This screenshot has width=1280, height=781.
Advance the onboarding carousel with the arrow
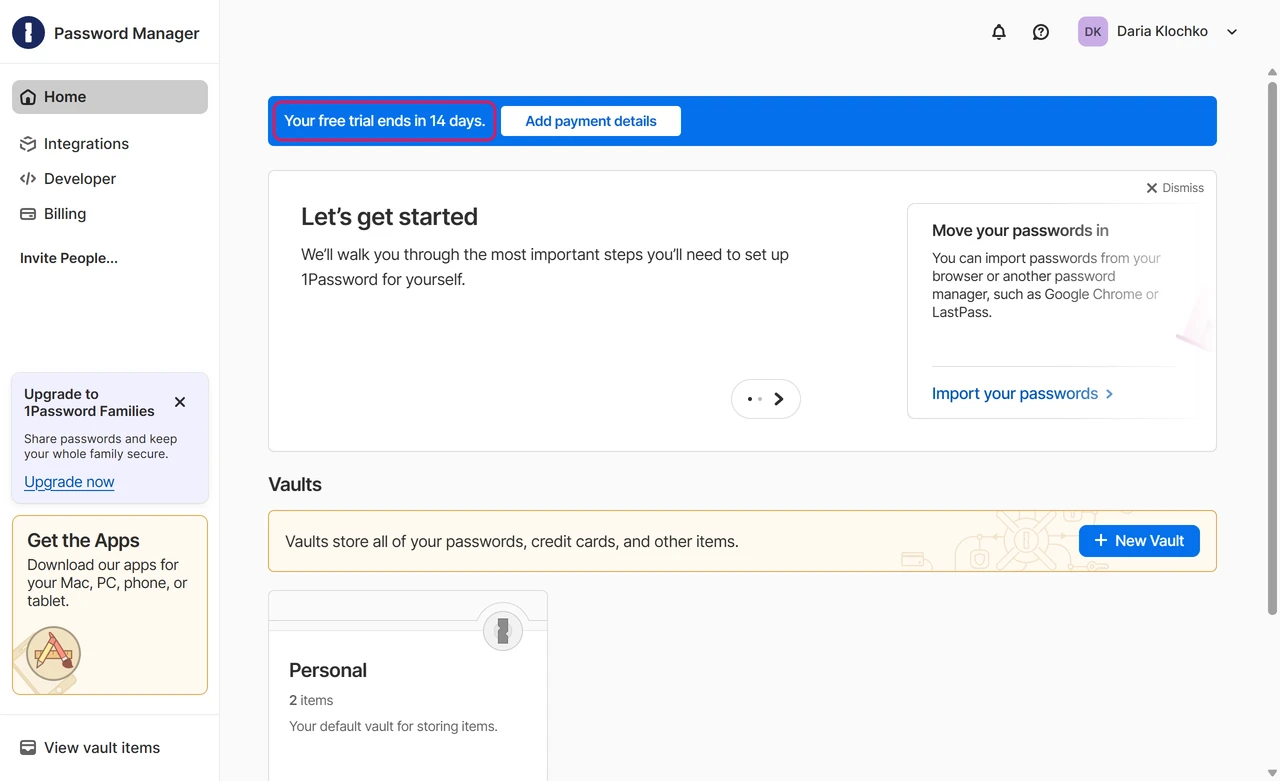point(779,399)
